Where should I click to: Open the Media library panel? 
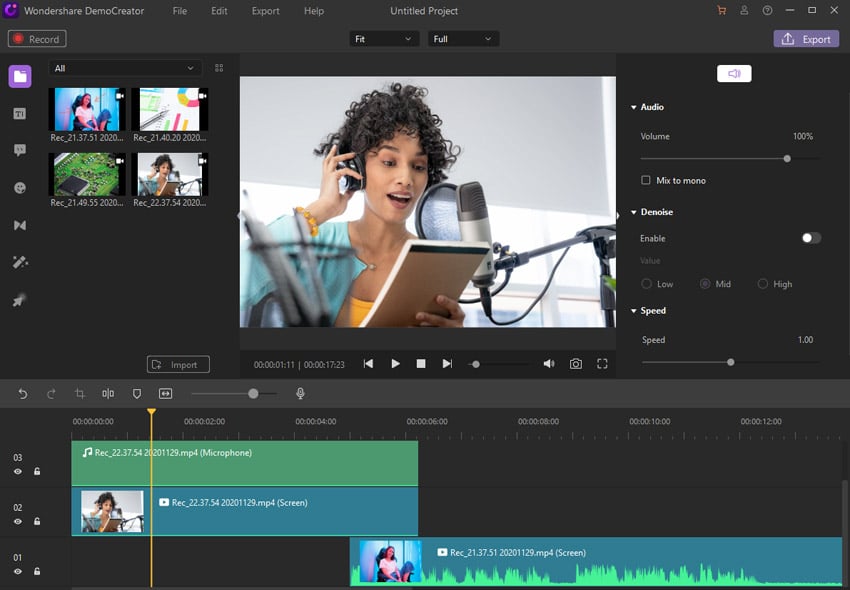tap(19, 76)
